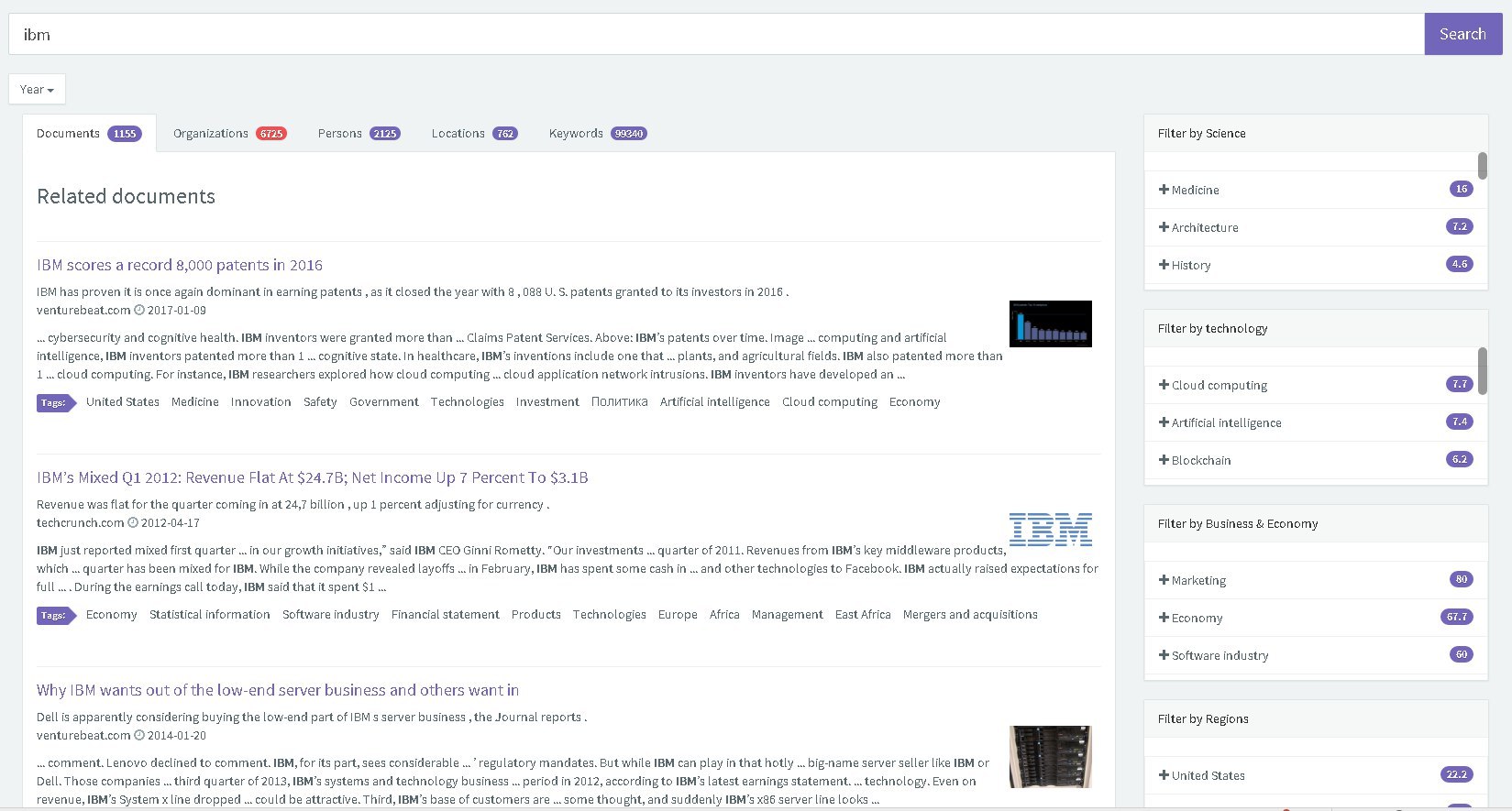Click Software industry tag in Q1 2012 article
Viewport: 1512px width, 811px height.
pyautogui.click(x=331, y=615)
